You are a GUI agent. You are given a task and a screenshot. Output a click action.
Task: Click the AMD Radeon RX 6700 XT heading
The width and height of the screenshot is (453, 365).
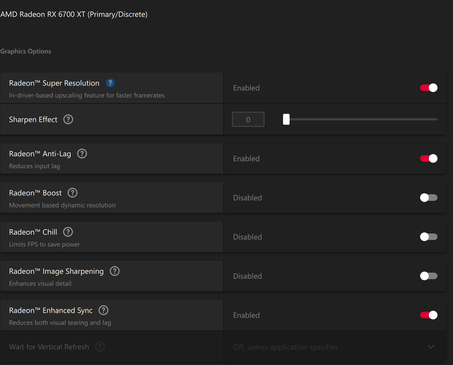74,14
